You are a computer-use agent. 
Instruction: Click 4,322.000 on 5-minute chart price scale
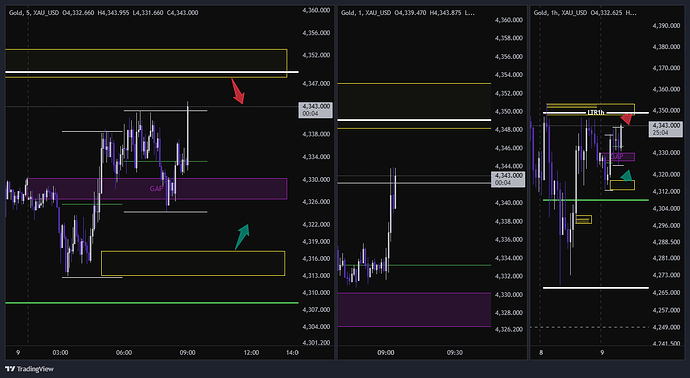pos(316,224)
